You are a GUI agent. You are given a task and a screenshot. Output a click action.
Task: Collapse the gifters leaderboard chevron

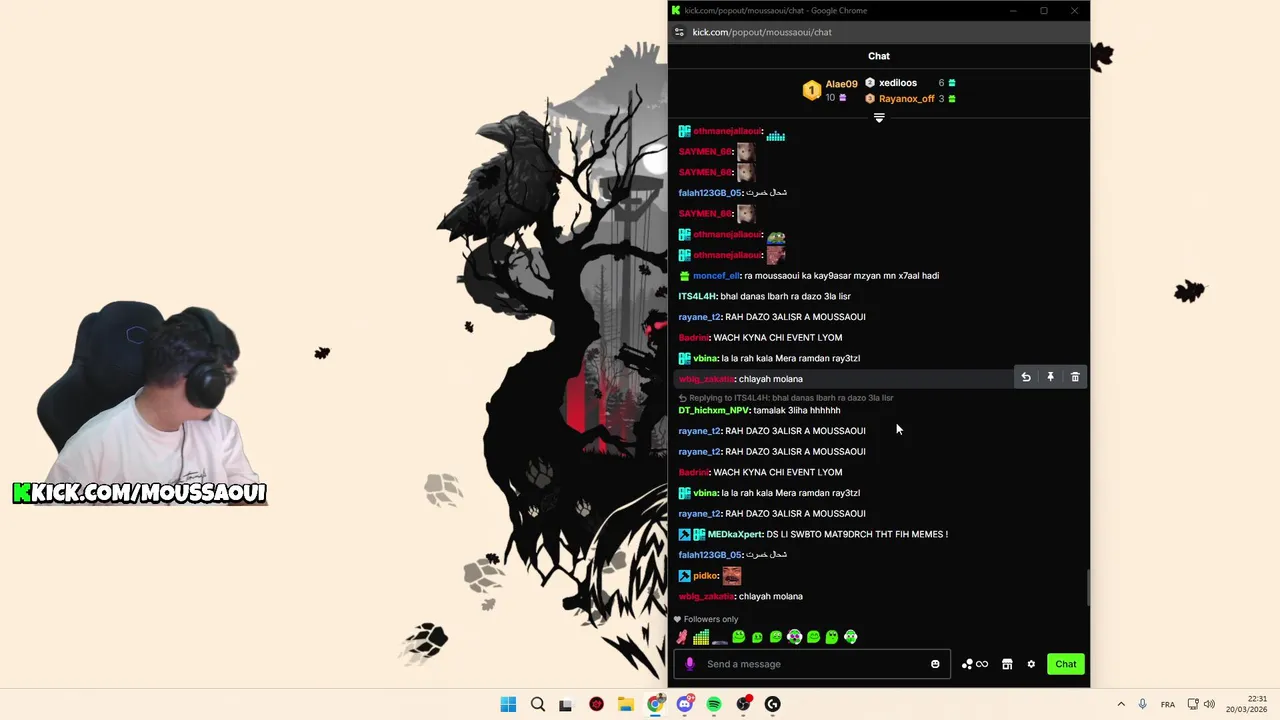point(879,118)
